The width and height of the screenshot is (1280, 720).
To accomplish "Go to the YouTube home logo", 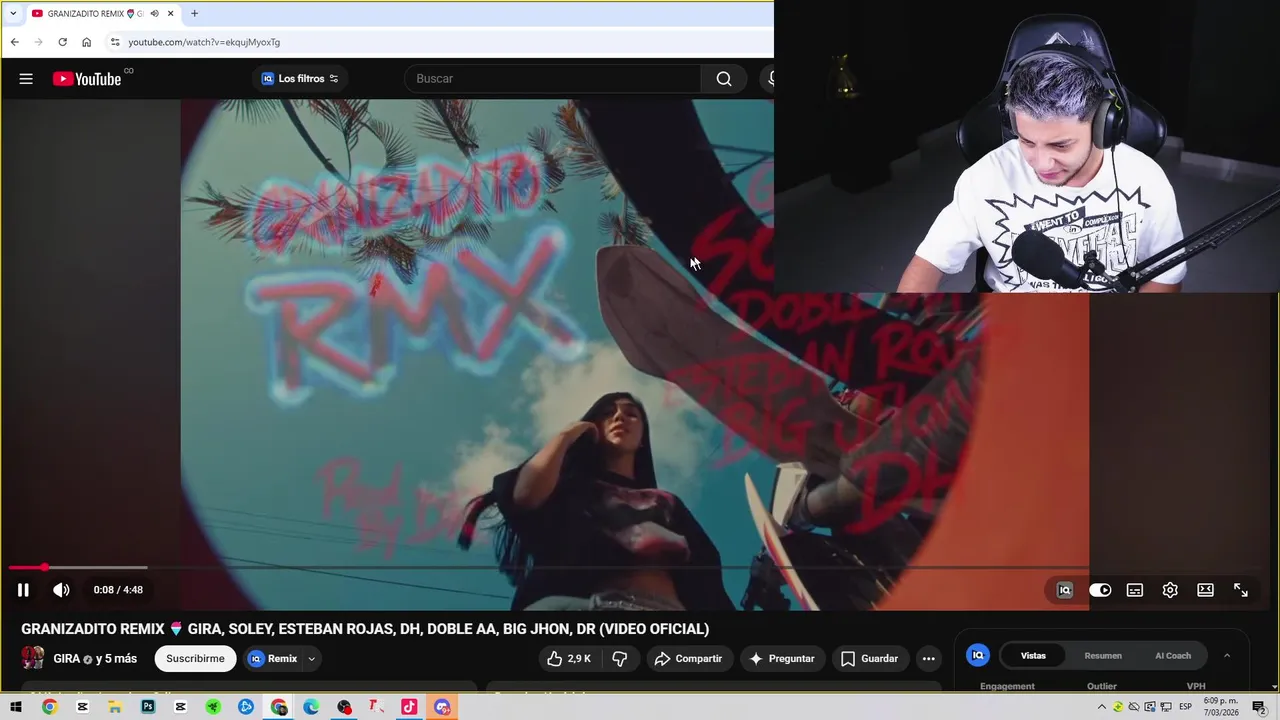I will (x=87, y=79).
